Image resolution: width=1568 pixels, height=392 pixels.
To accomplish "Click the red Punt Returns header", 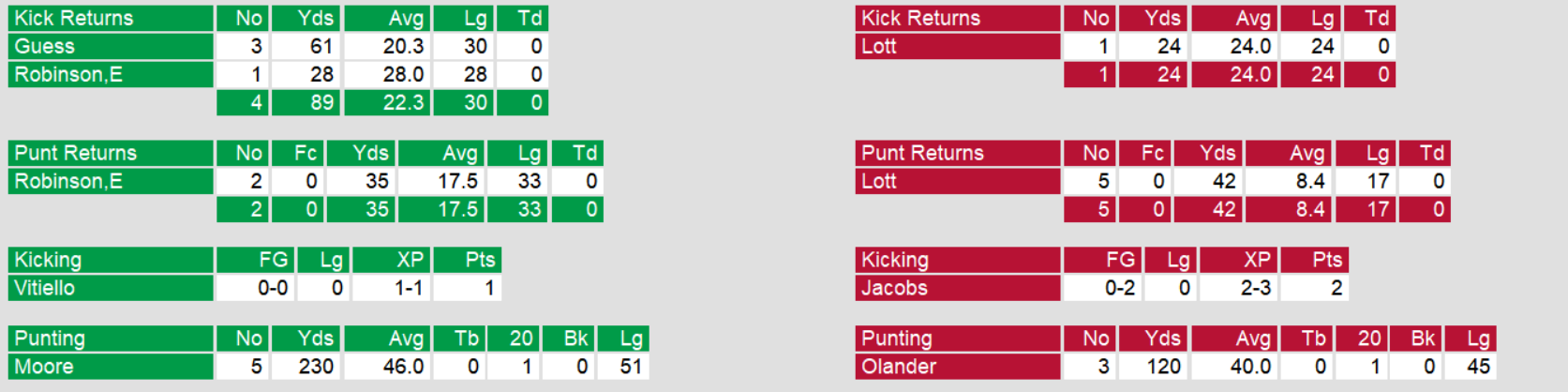I will [x=957, y=154].
